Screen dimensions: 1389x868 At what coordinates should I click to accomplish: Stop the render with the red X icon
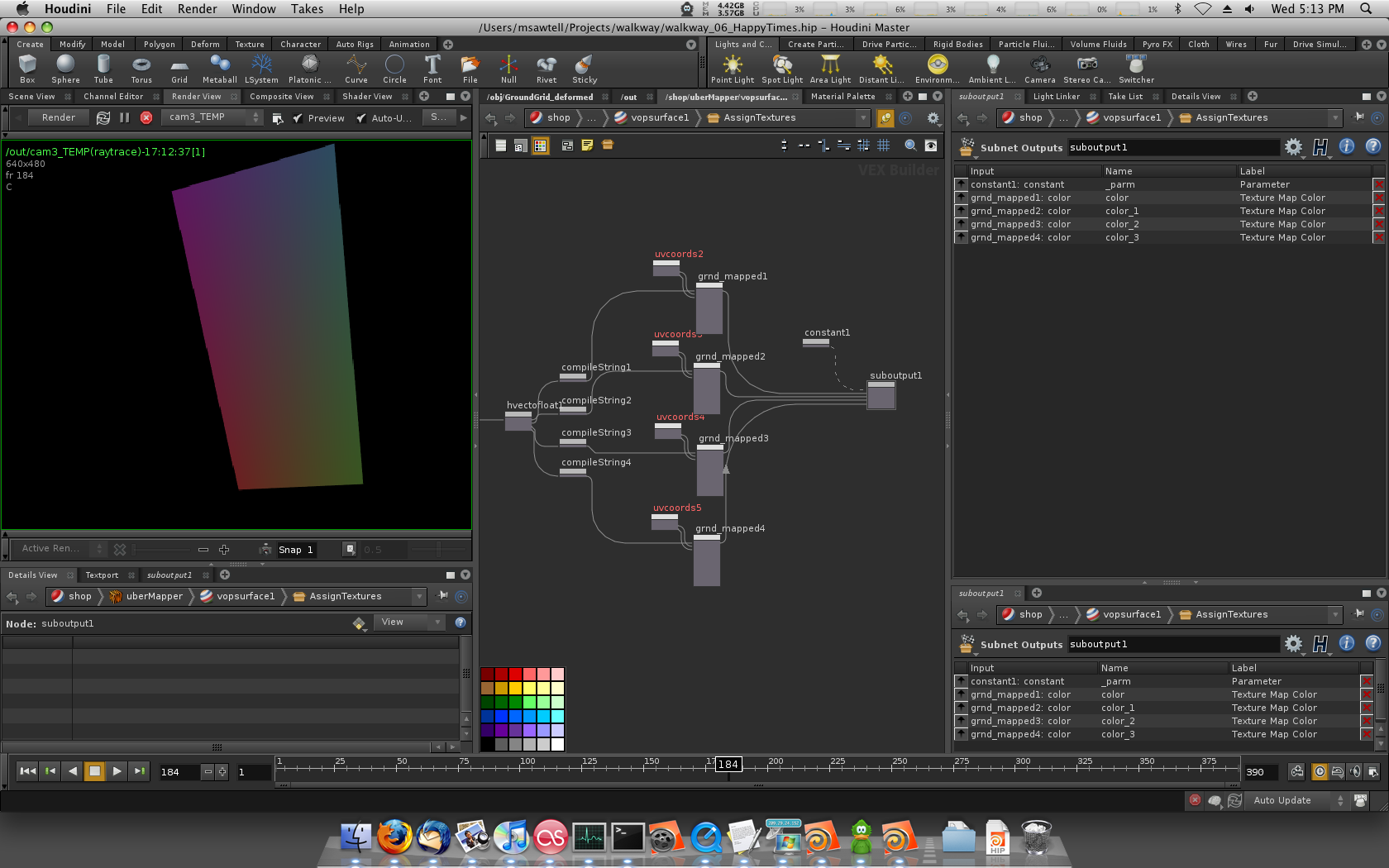tap(146, 117)
